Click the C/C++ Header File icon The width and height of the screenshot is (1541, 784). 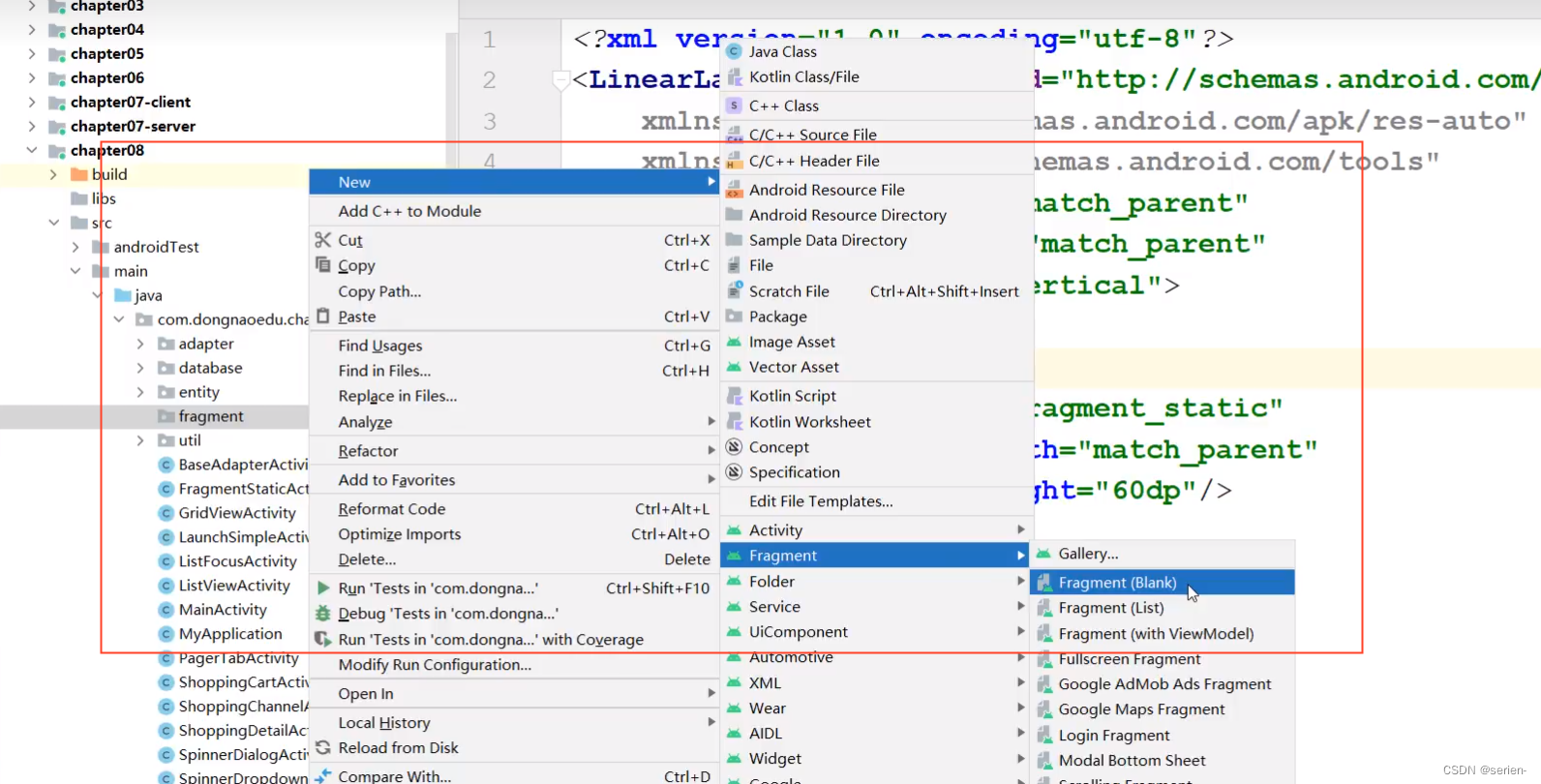click(x=735, y=161)
